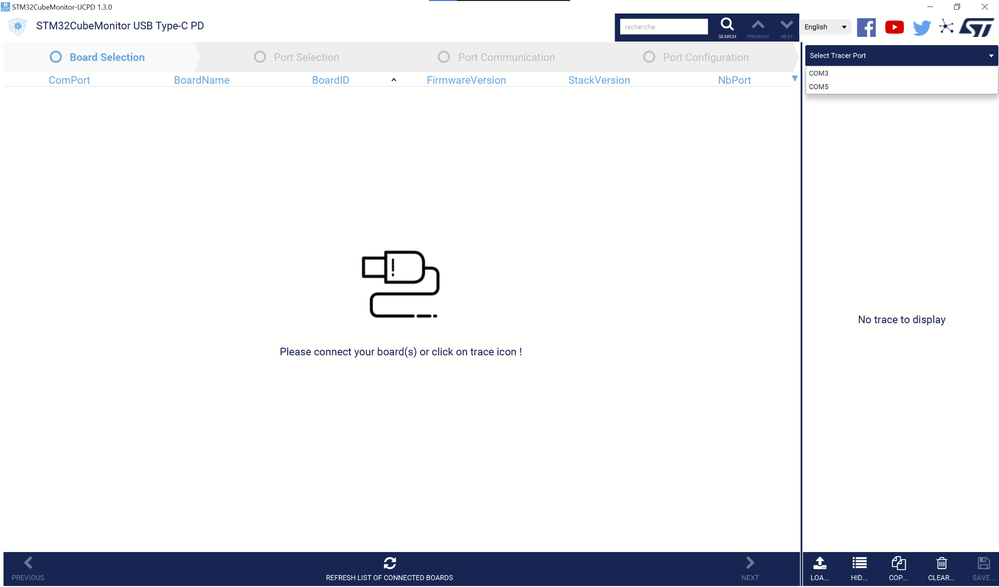Open the Facebook link icon
Image resolution: width=999 pixels, height=587 pixels.
(866, 27)
